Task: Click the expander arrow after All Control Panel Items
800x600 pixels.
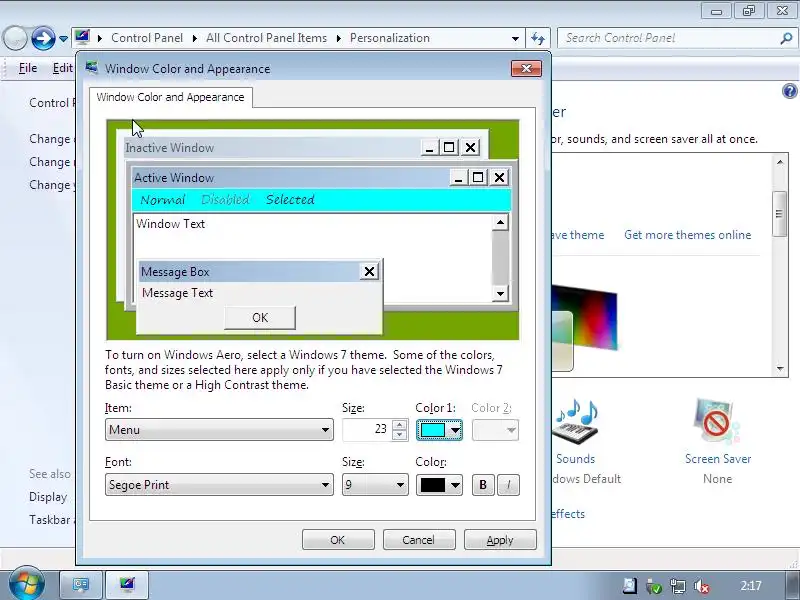Action: [x=338, y=38]
